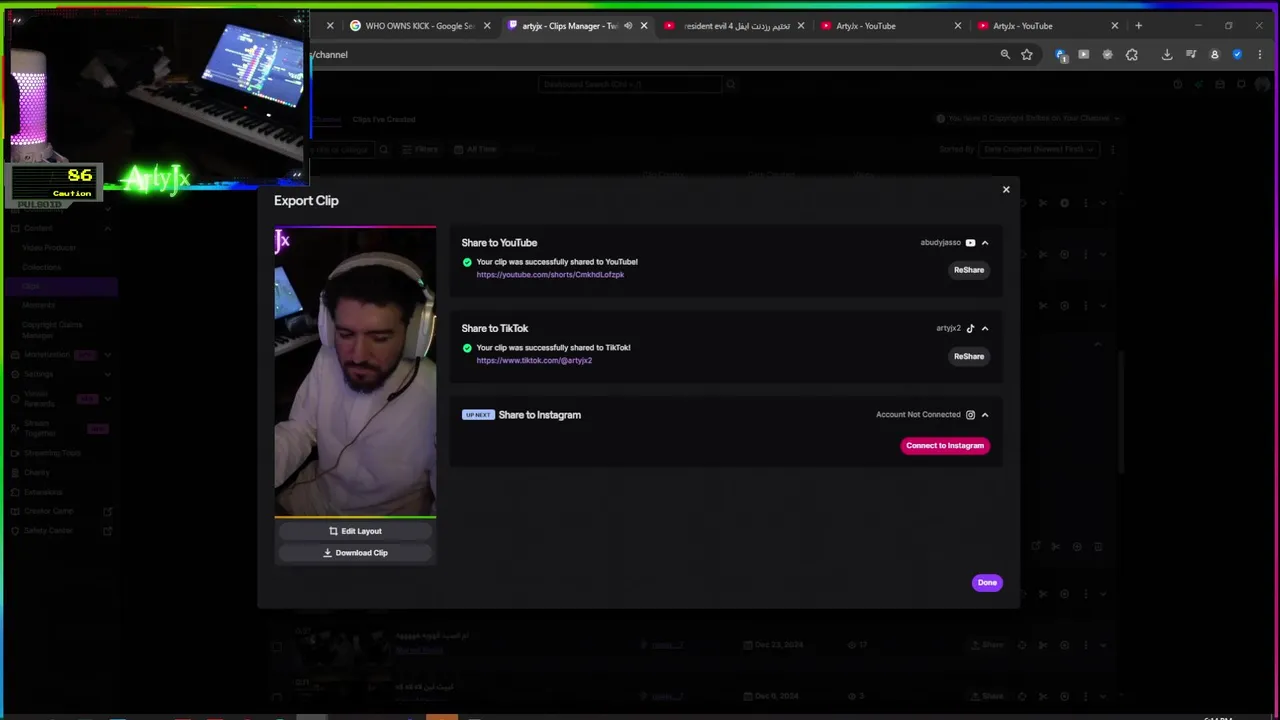Click the UP NEXT badge
This screenshot has height=720, width=1280.
[478, 415]
